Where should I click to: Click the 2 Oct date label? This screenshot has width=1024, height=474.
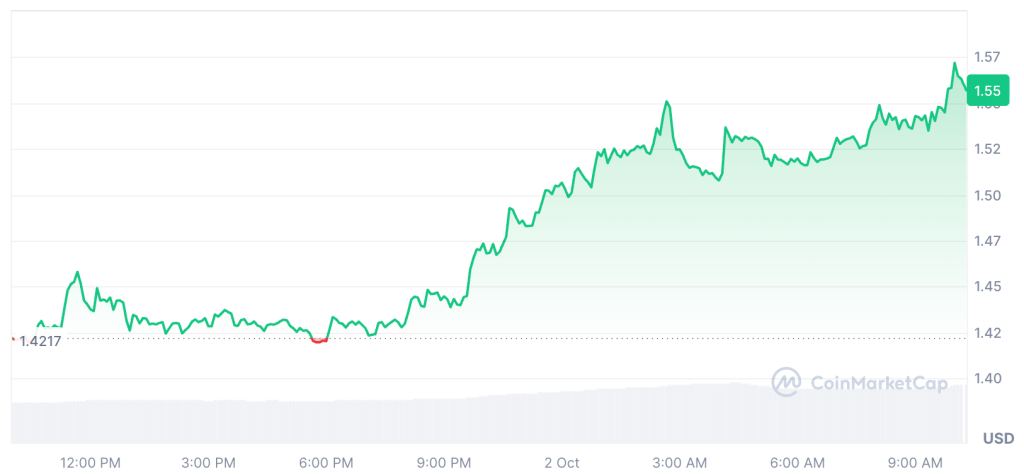coord(562,462)
